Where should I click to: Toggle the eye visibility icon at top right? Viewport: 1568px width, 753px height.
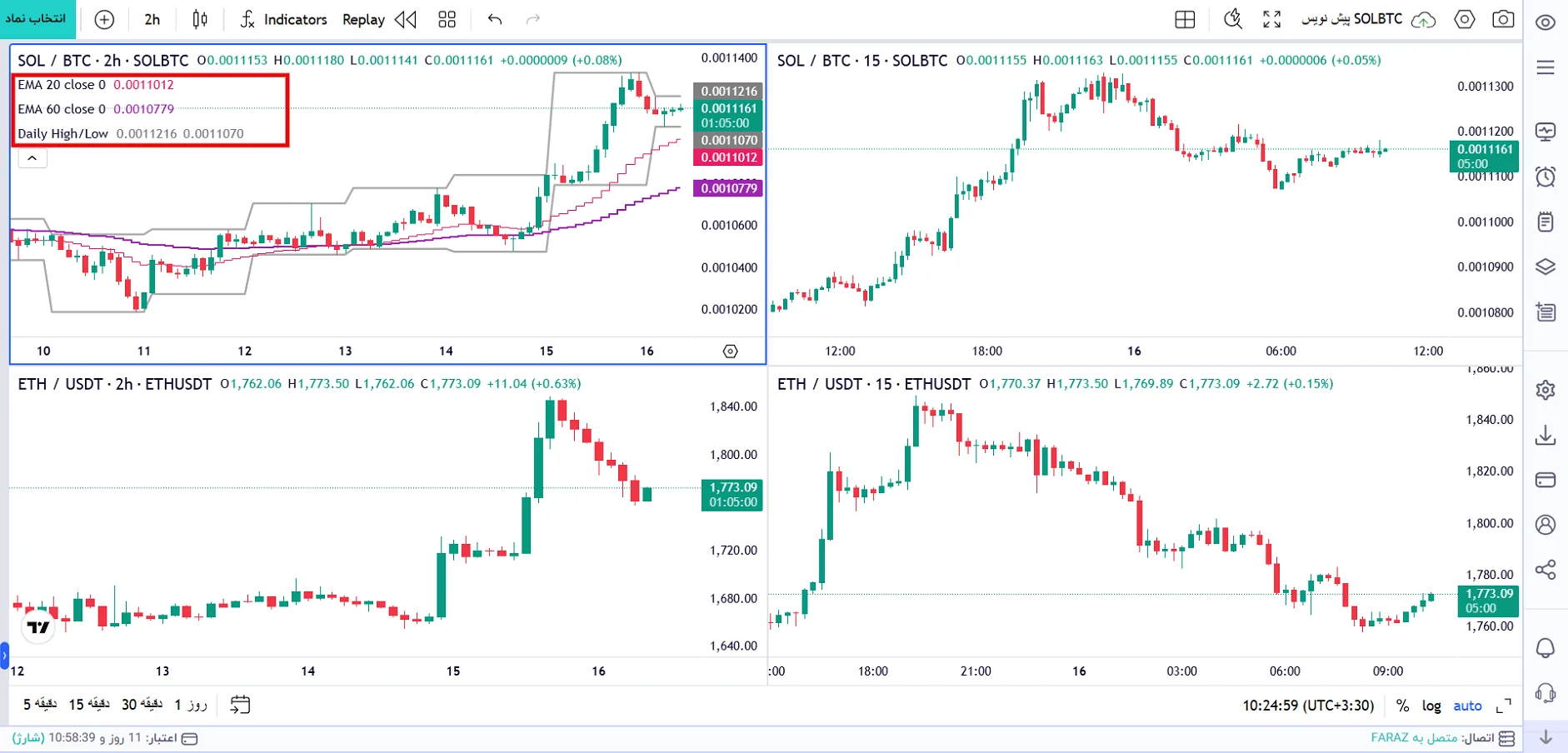click(1546, 22)
